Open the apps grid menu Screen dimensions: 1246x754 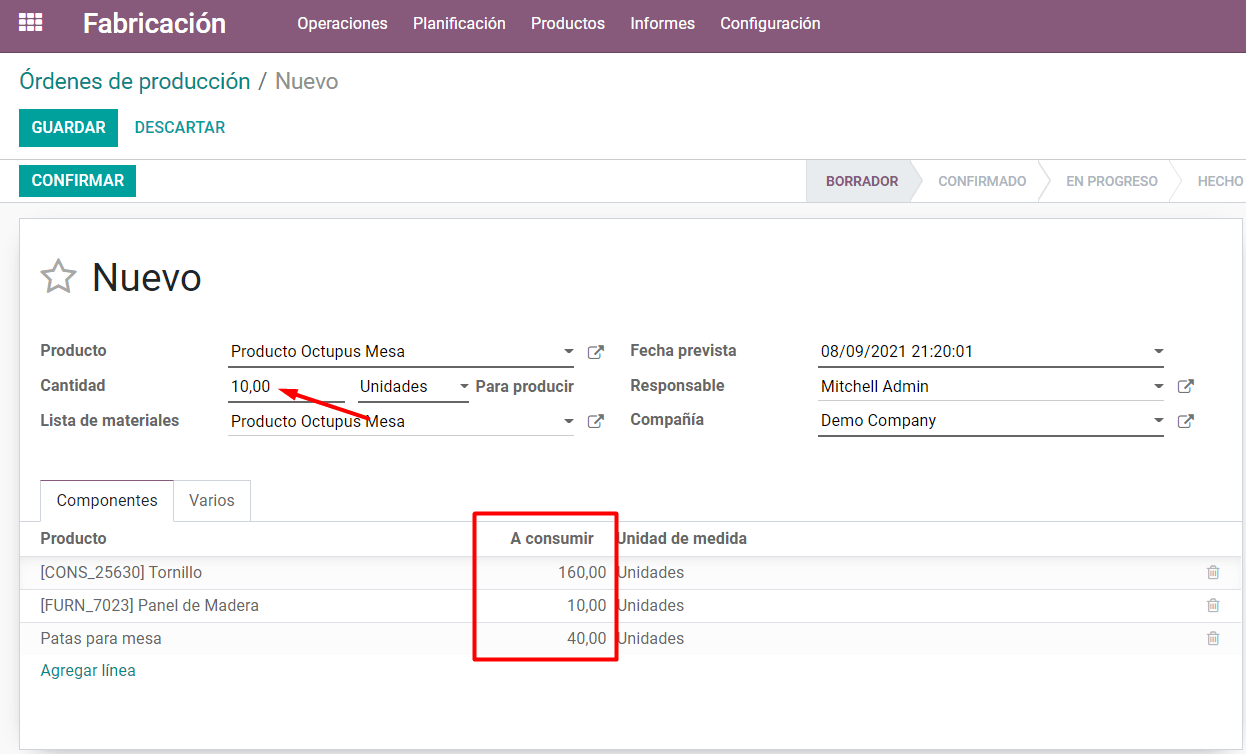30,22
